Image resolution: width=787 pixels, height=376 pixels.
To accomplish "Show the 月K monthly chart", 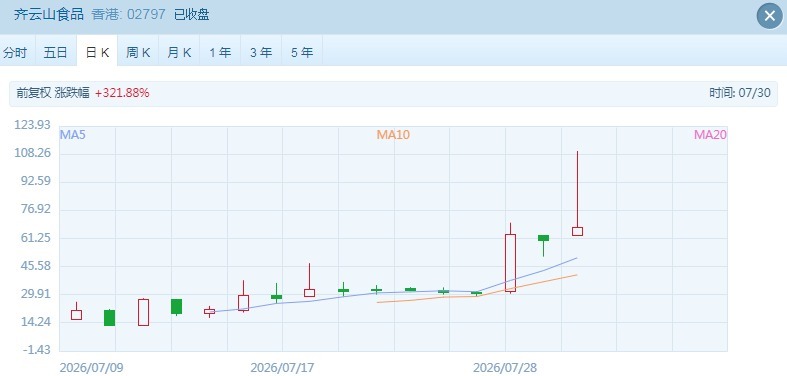I will coord(179,52).
